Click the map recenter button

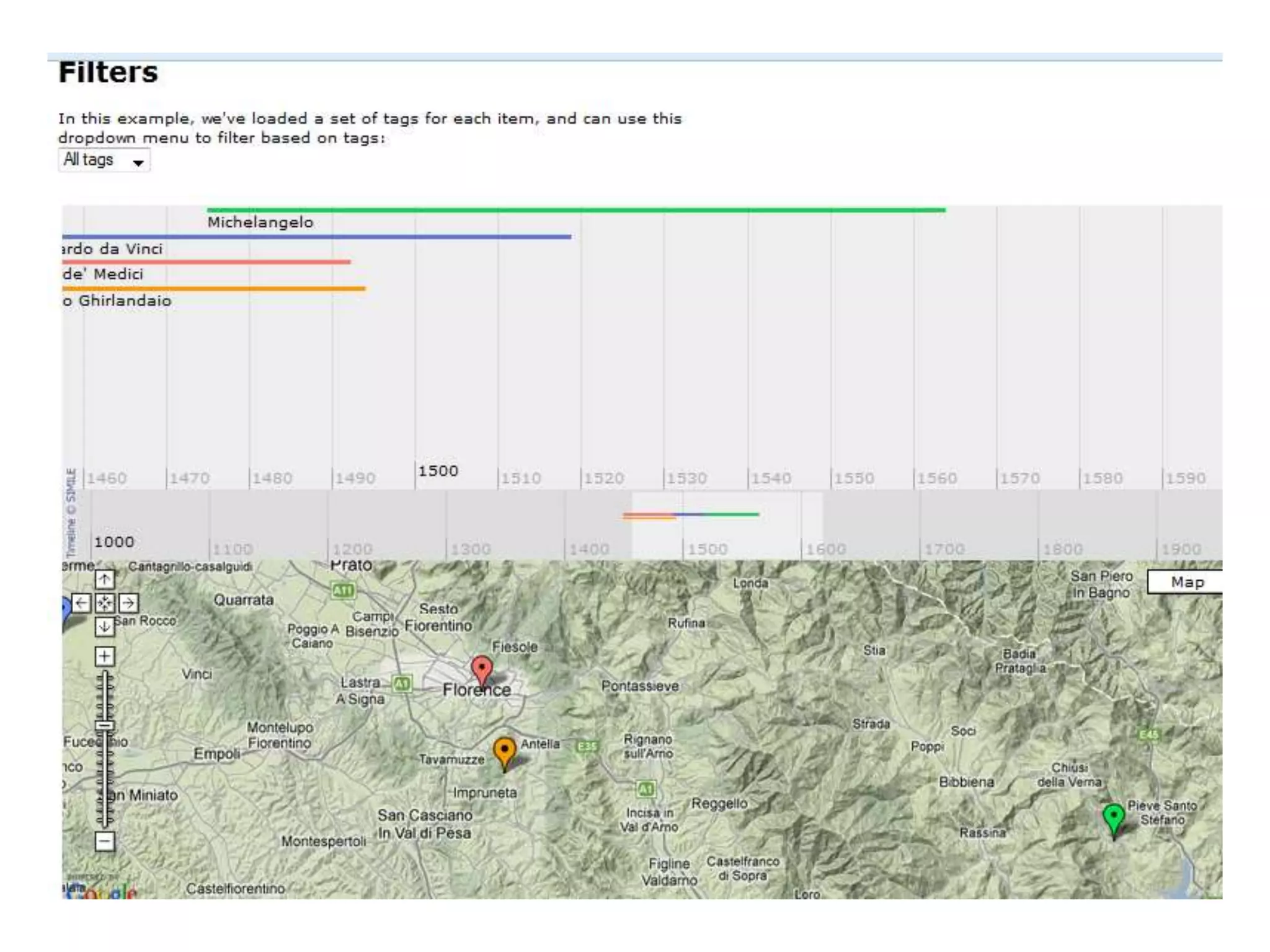(x=104, y=603)
